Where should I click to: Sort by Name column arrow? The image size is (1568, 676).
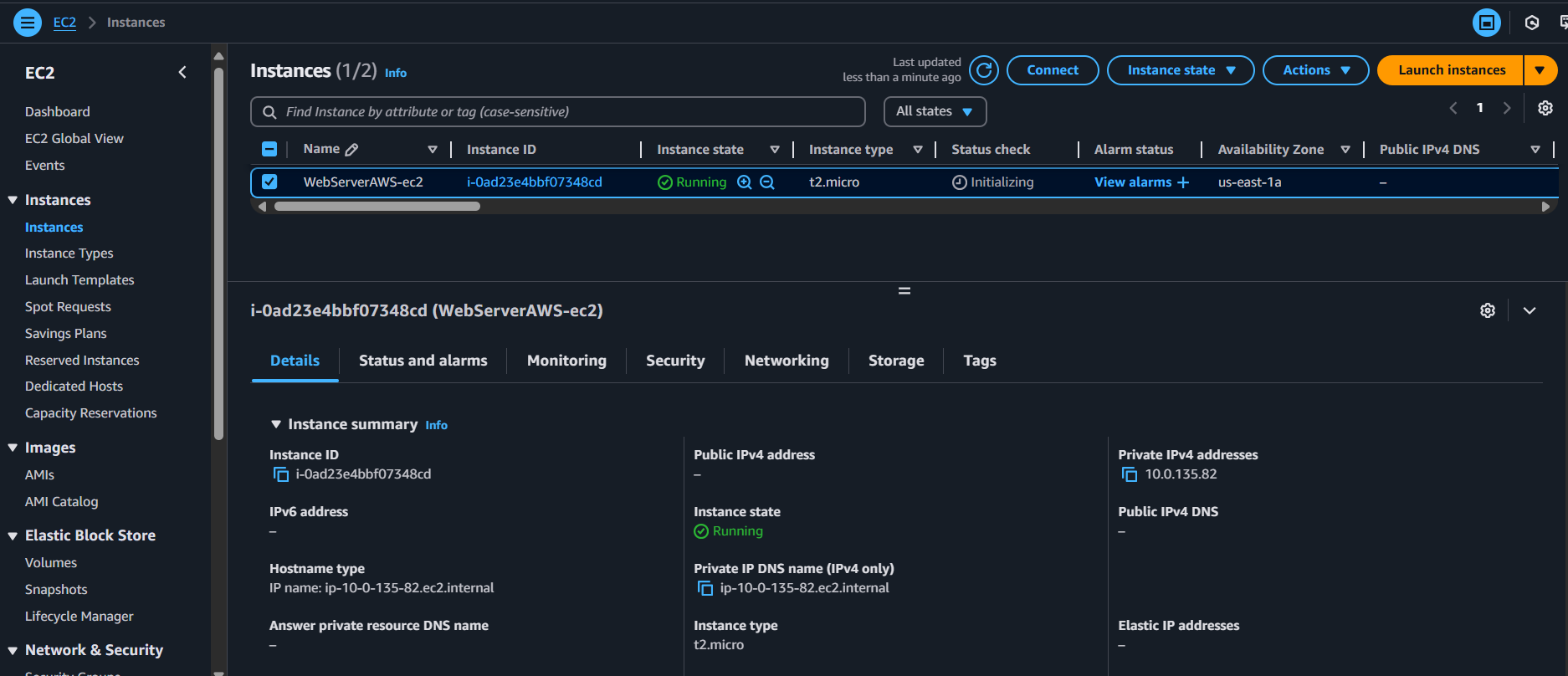coord(433,150)
